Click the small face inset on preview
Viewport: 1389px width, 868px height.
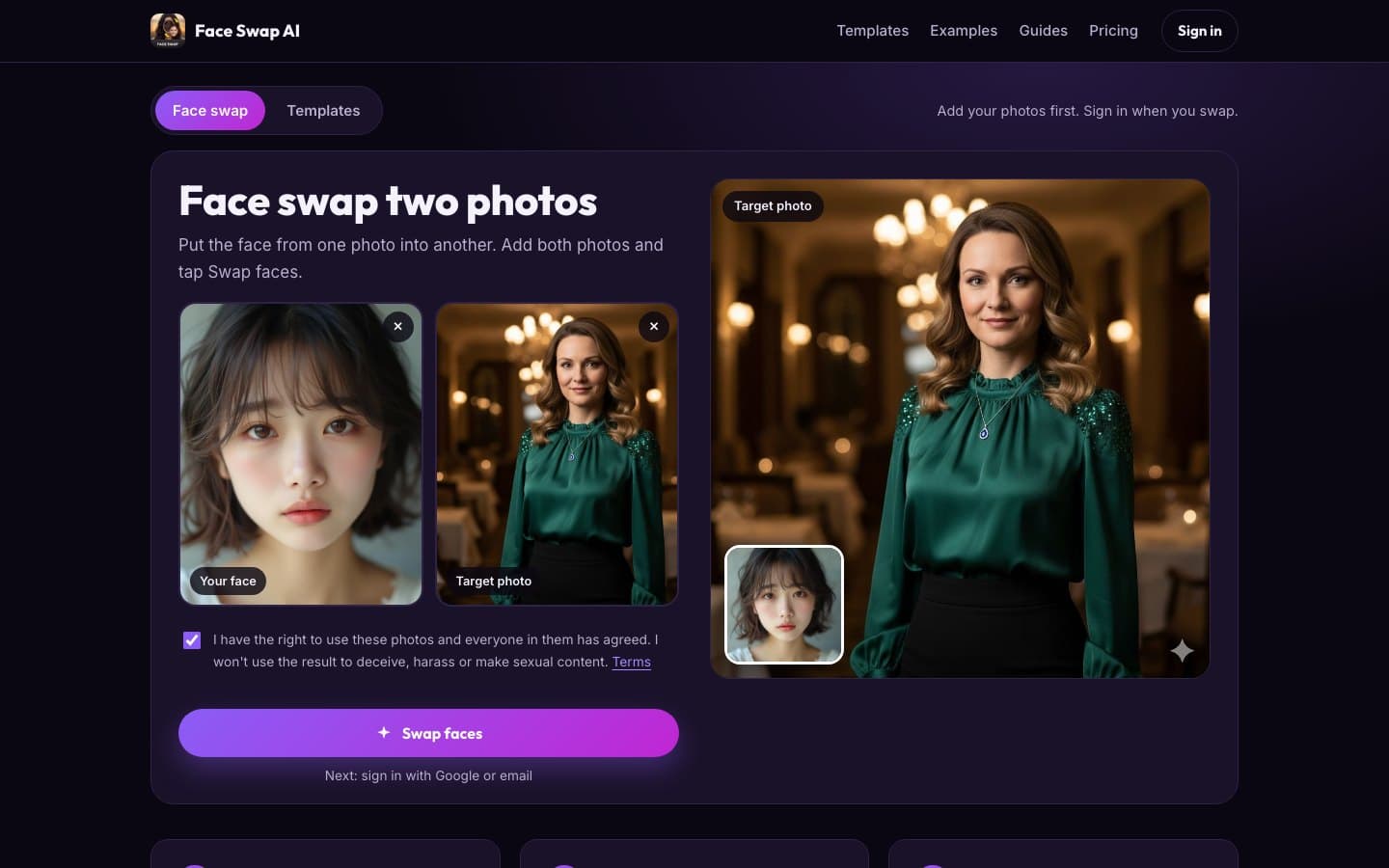point(784,605)
